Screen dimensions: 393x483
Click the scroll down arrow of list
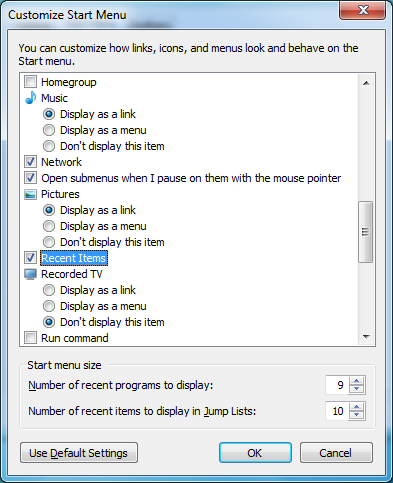[366, 337]
